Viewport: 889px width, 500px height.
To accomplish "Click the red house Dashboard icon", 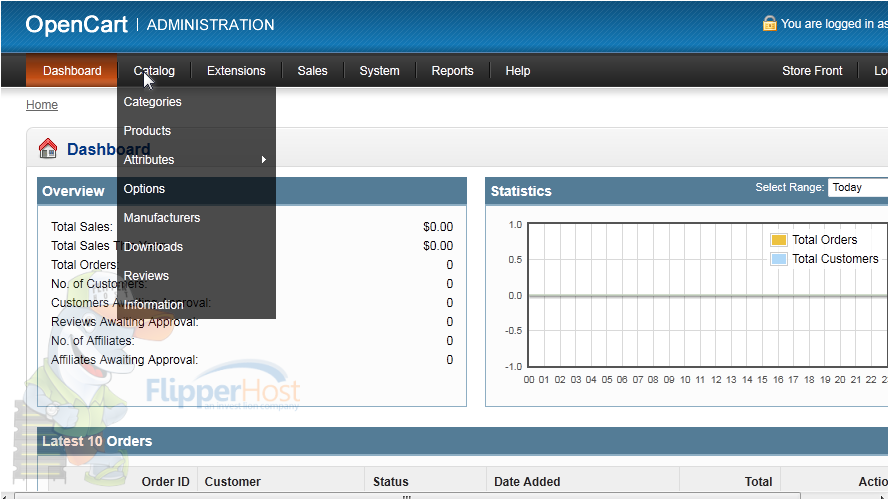I will 48,149.
